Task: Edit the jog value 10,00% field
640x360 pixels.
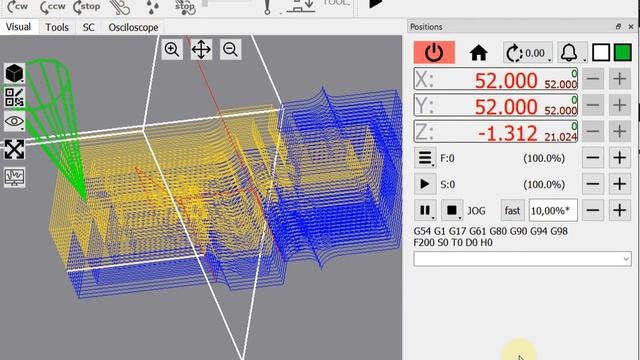Action: 553,211
